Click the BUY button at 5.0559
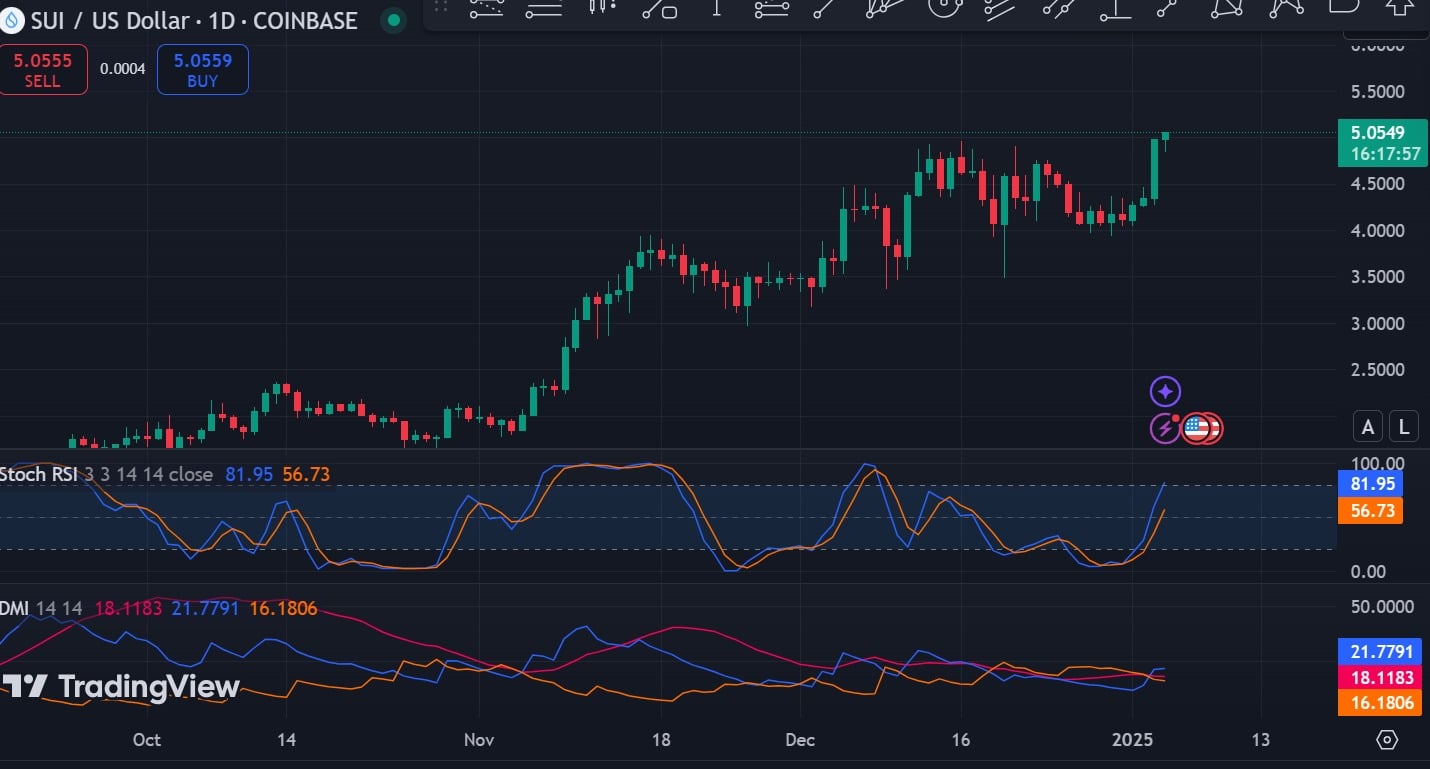Screen dimensions: 1430x769 [x=202, y=70]
